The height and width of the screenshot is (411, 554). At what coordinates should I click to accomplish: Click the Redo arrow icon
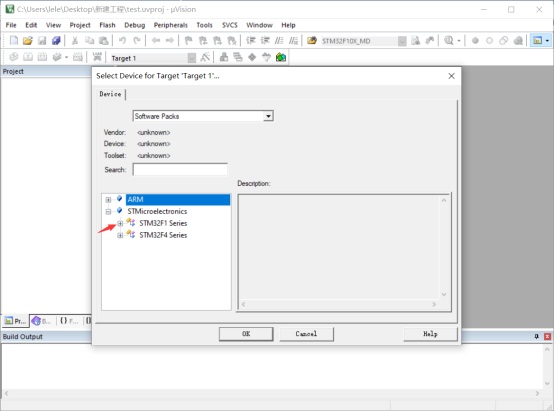coord(137,41)
